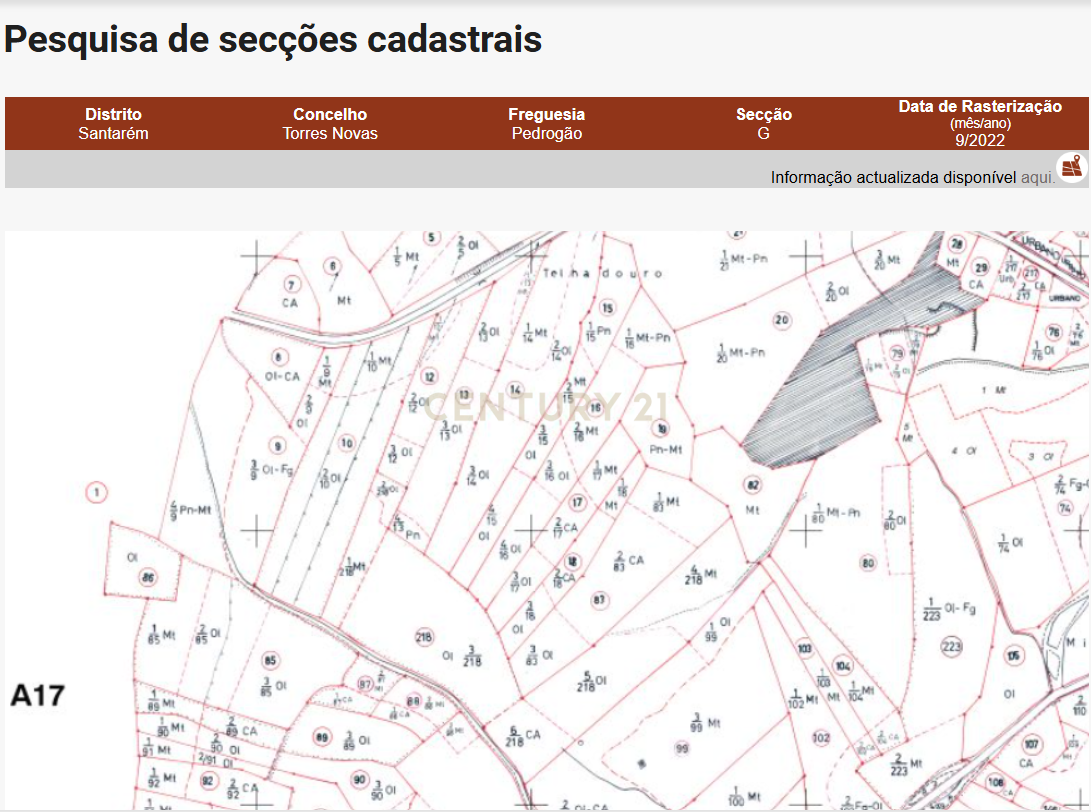1091x812 pixels.
Task: Click the 'Data de Rasterização' 9/2022 cell
Action: (x=979, y=123)
